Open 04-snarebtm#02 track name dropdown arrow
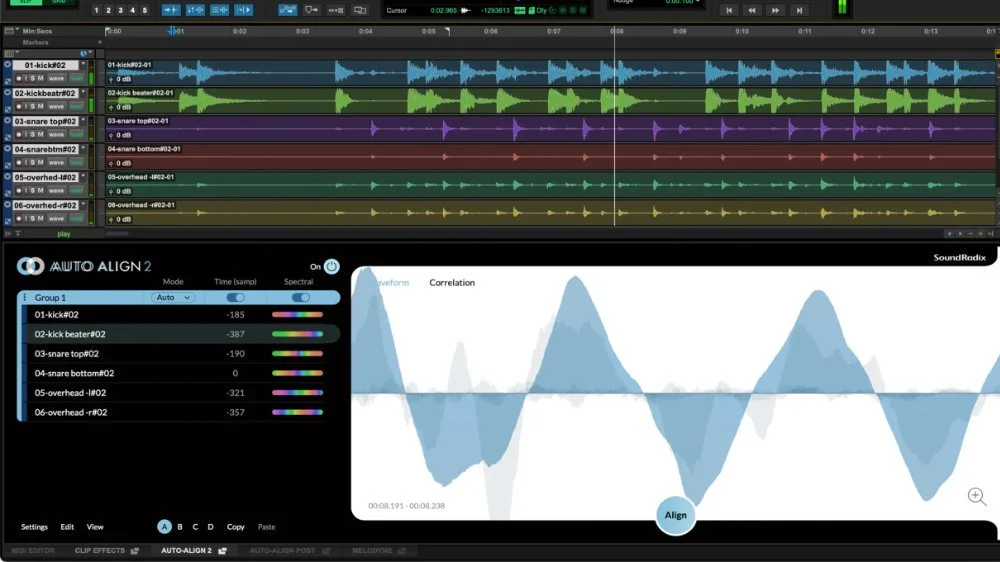 pyautogui.click(x=83, y=149)
